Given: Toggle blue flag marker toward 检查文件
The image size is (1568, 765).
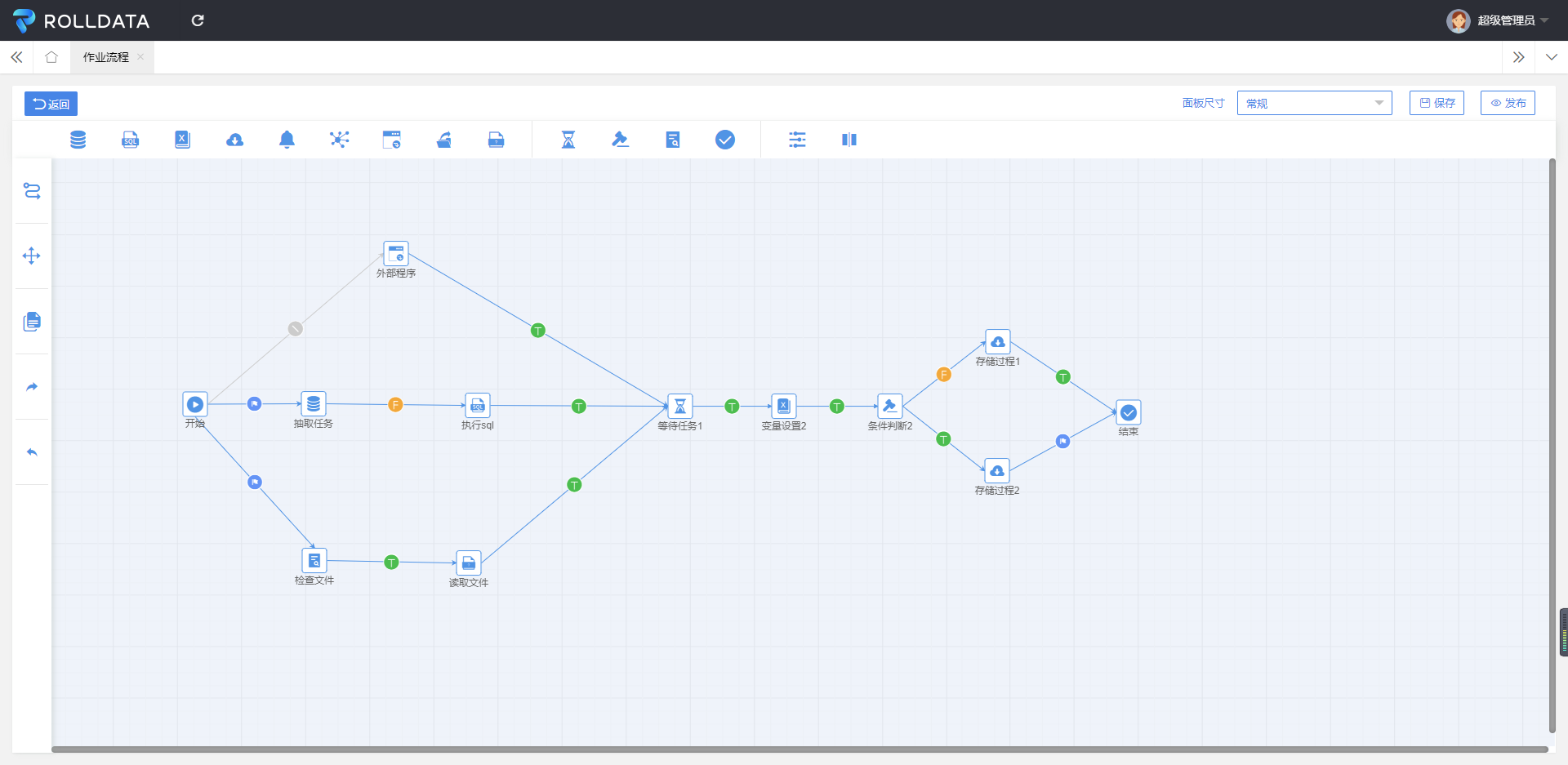Looking at the screenshot, I should click(255, 483).
